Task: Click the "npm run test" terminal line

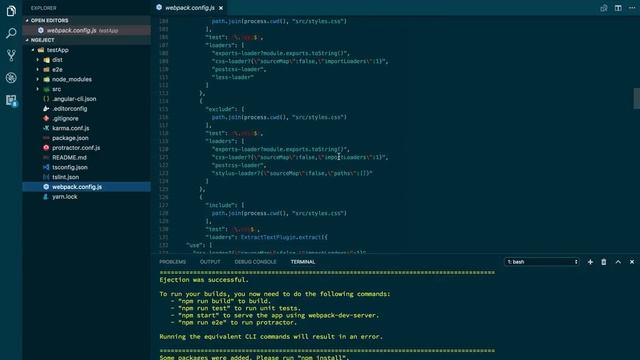Action: pyautogui.click(x=236, y=308)
